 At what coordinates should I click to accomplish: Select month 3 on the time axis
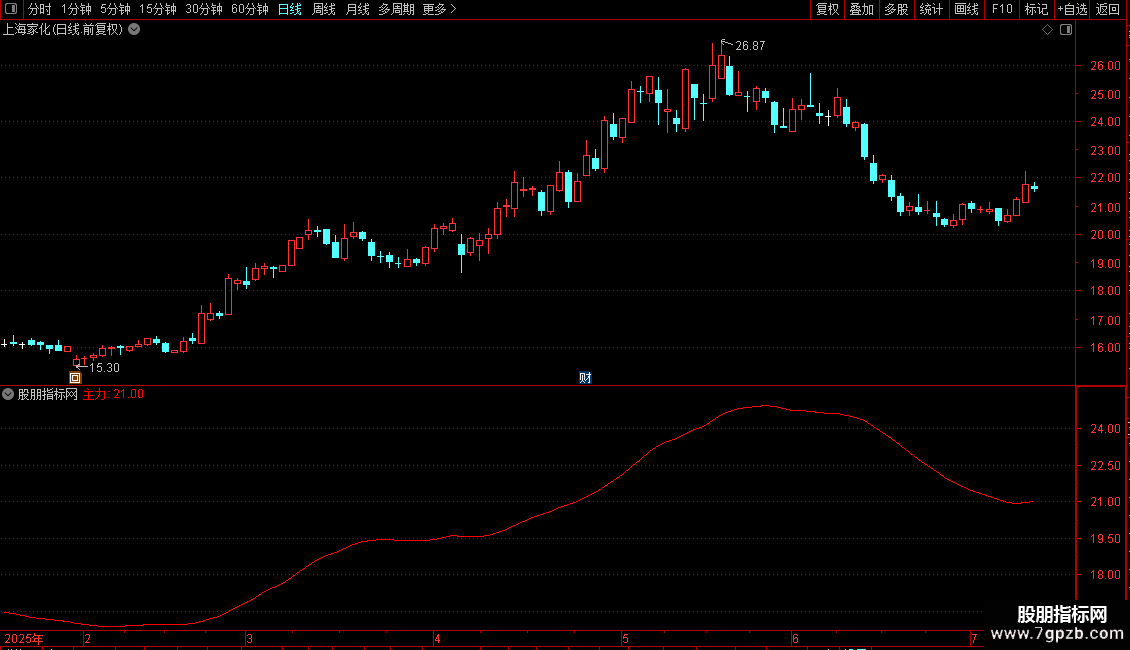[249, 638]
